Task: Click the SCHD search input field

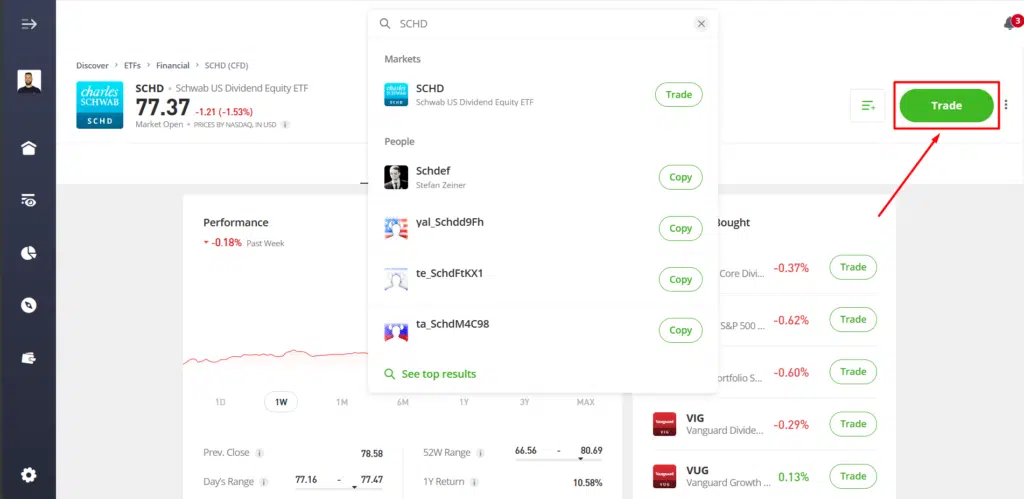Action: (540, 24)
